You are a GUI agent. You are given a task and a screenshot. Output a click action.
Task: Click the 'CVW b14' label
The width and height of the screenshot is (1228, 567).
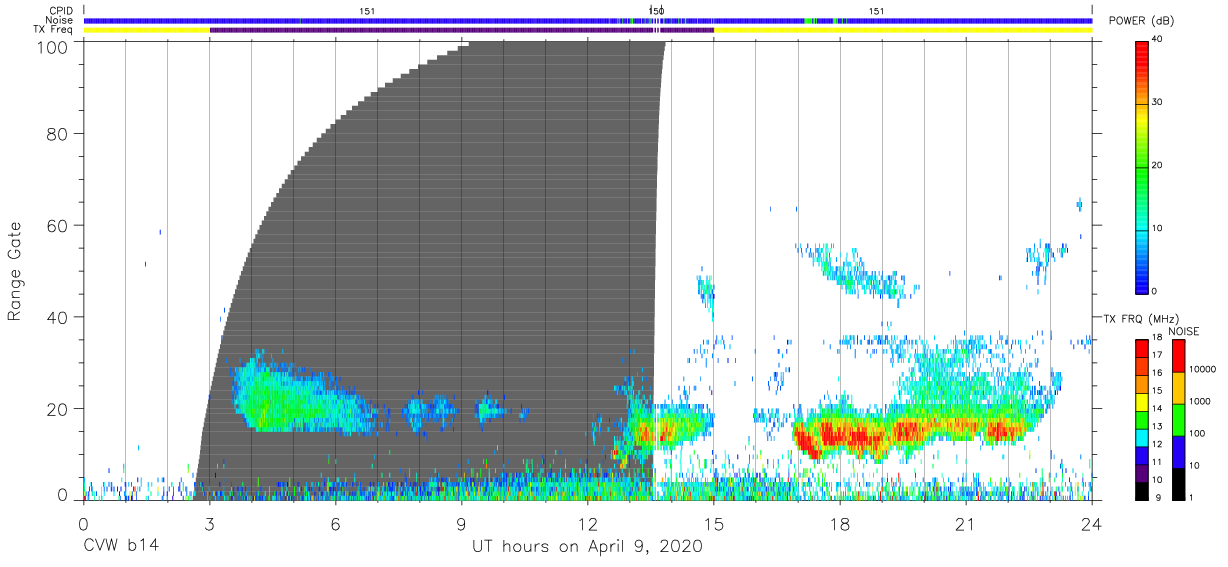tap(122, 547)
